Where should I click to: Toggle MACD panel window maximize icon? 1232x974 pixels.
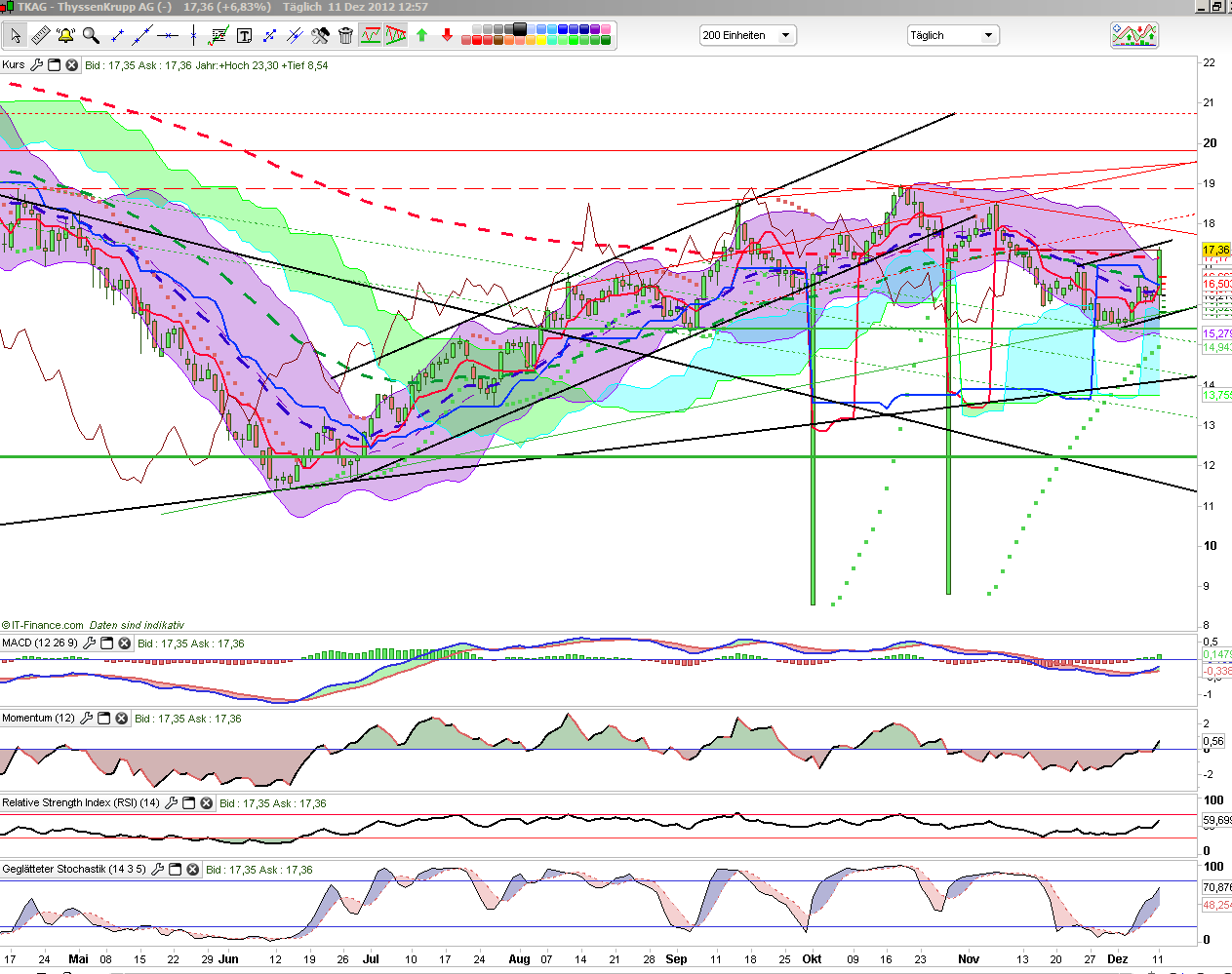click(107, 643)
